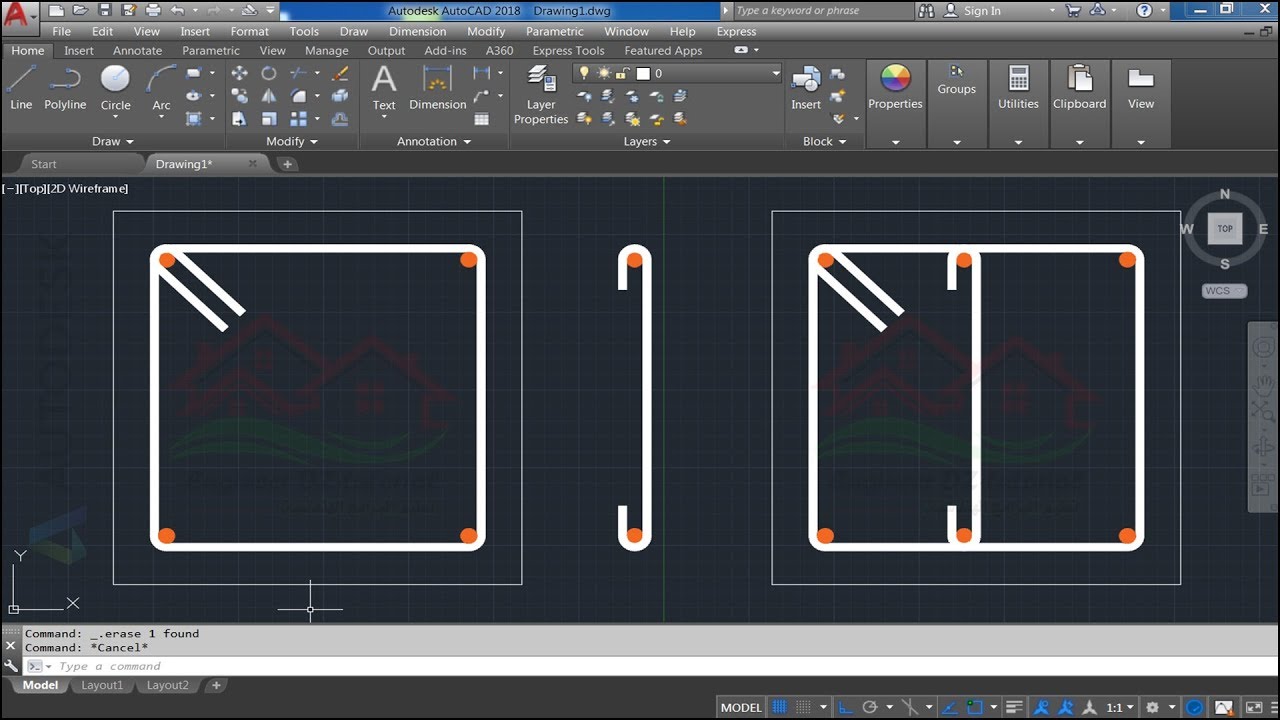
Task: Click the Plot printer icon
Action: (153, 11)
